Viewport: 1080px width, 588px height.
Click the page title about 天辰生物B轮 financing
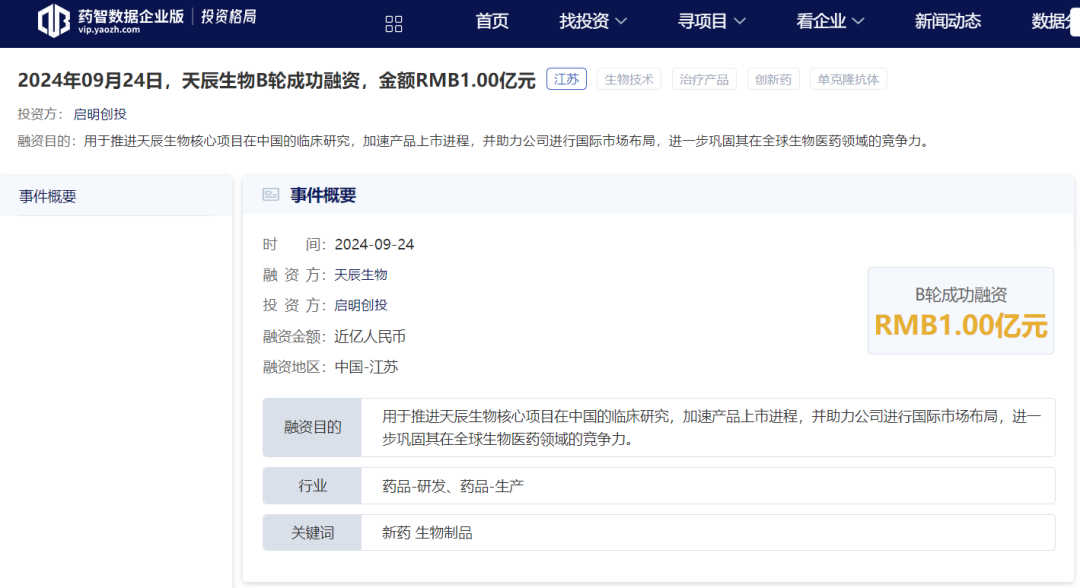click(276, 81)
